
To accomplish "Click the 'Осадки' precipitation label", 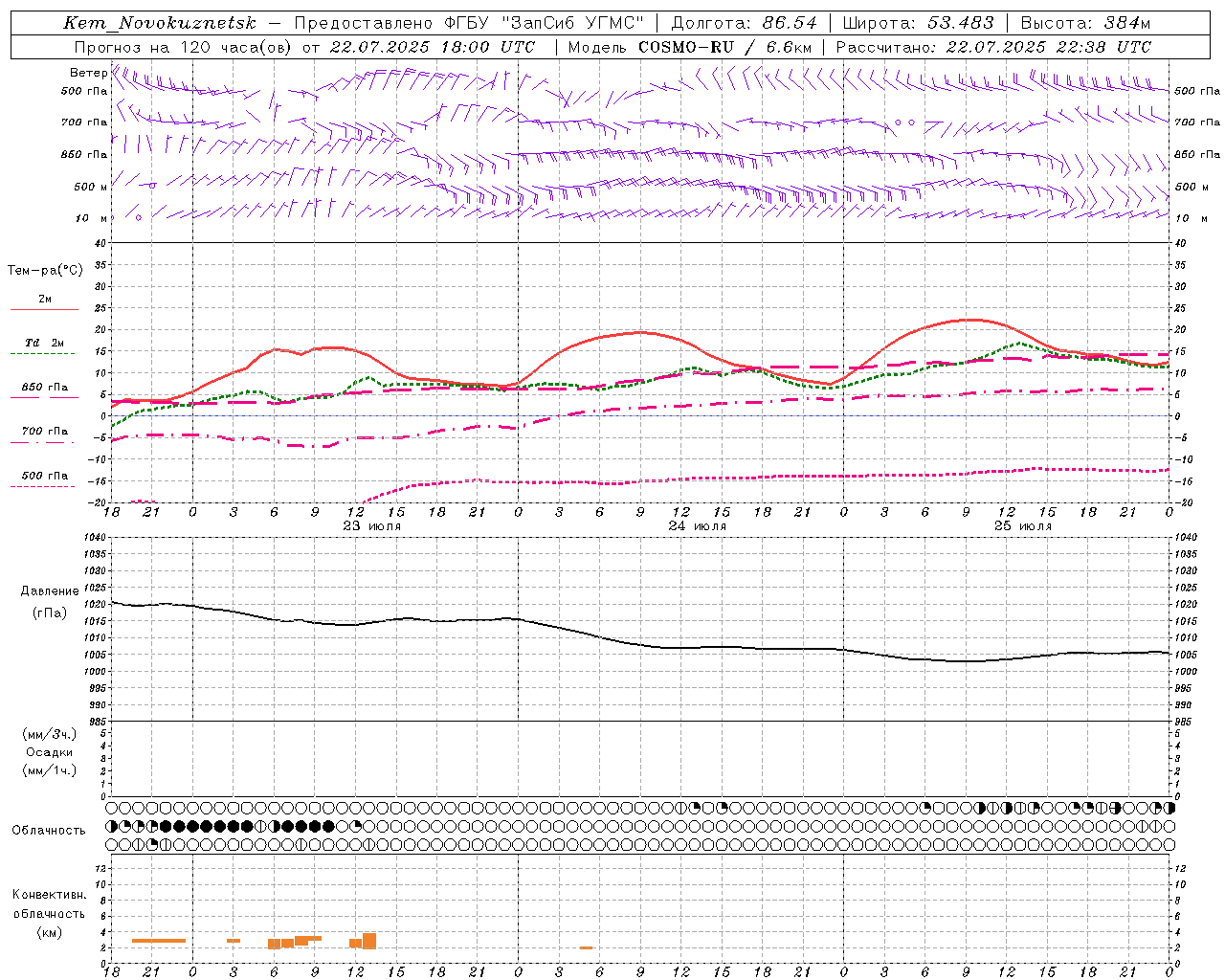I will pos(50,752).
